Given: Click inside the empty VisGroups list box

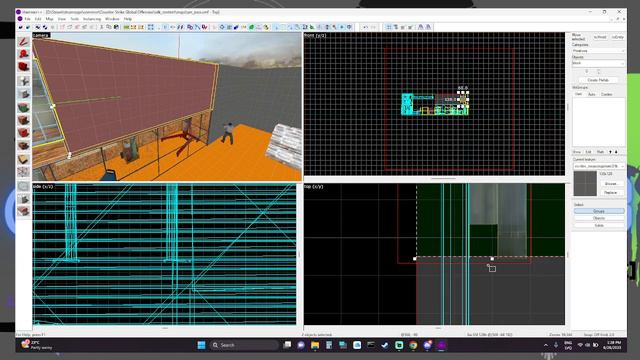Looking at the screenshot, I should tap(598, 122).
